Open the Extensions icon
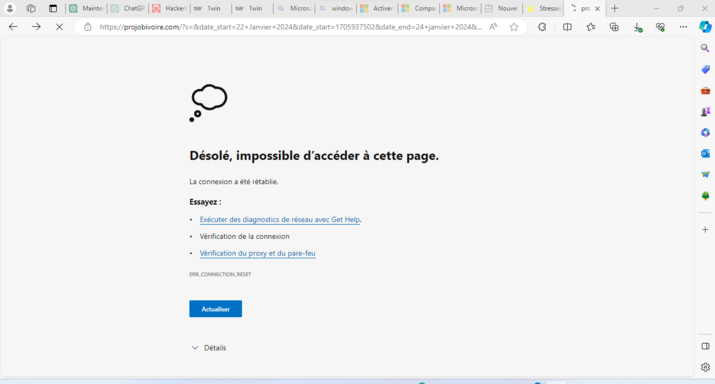The image size is (715, 384). coord(542,27)
